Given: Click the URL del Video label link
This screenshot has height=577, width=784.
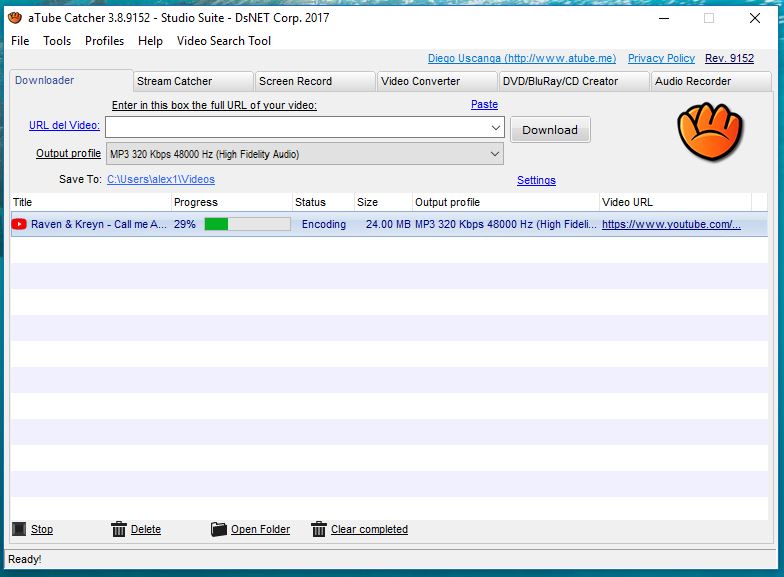Looking at the screenshot, I should pyautogui.click(x=64, y=125).
